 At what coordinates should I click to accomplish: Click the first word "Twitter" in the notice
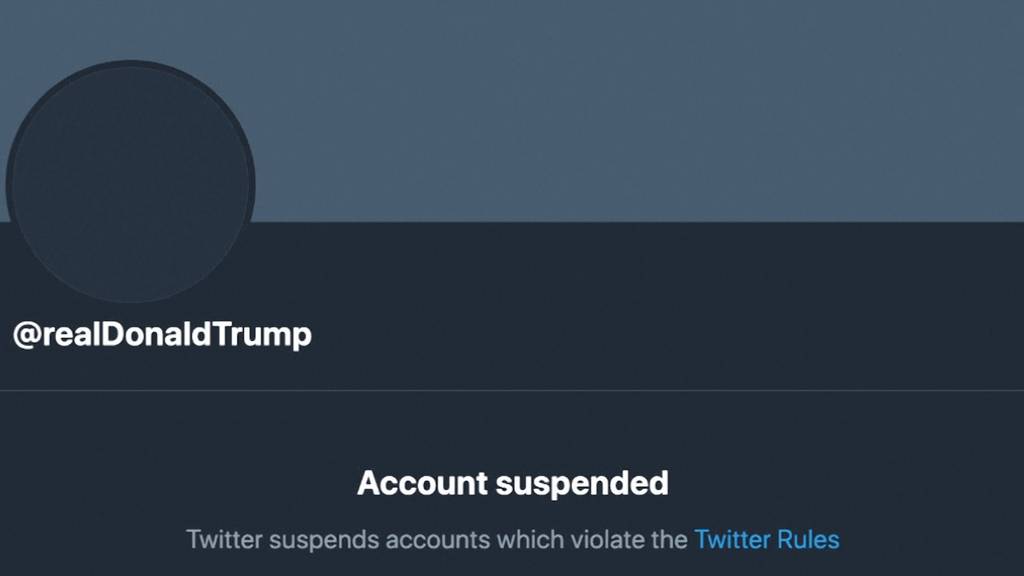click(x=225, y=540)
